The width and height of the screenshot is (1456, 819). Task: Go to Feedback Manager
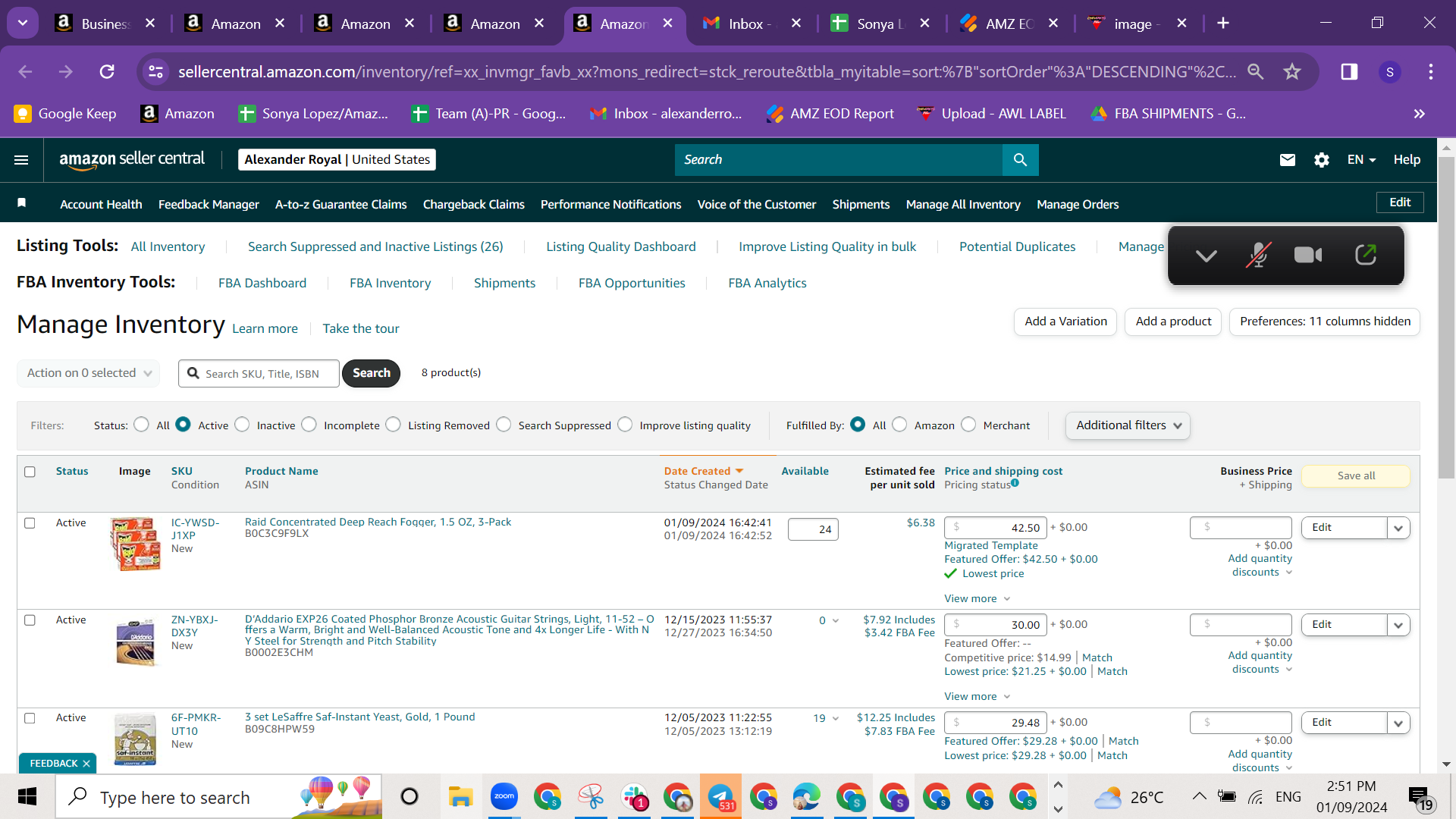pyautogui.click(x=209, y=205)
